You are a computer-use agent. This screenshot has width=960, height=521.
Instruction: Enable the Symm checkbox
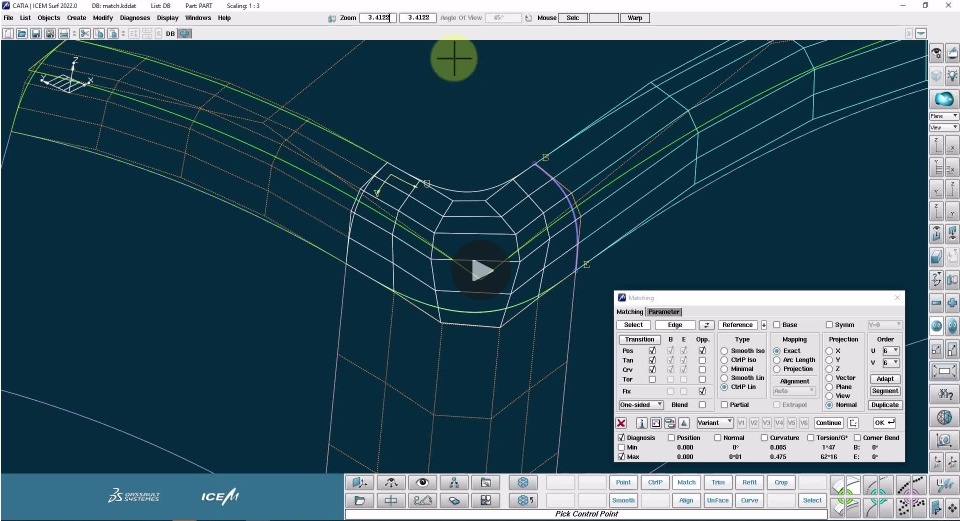tap(829, 325)
